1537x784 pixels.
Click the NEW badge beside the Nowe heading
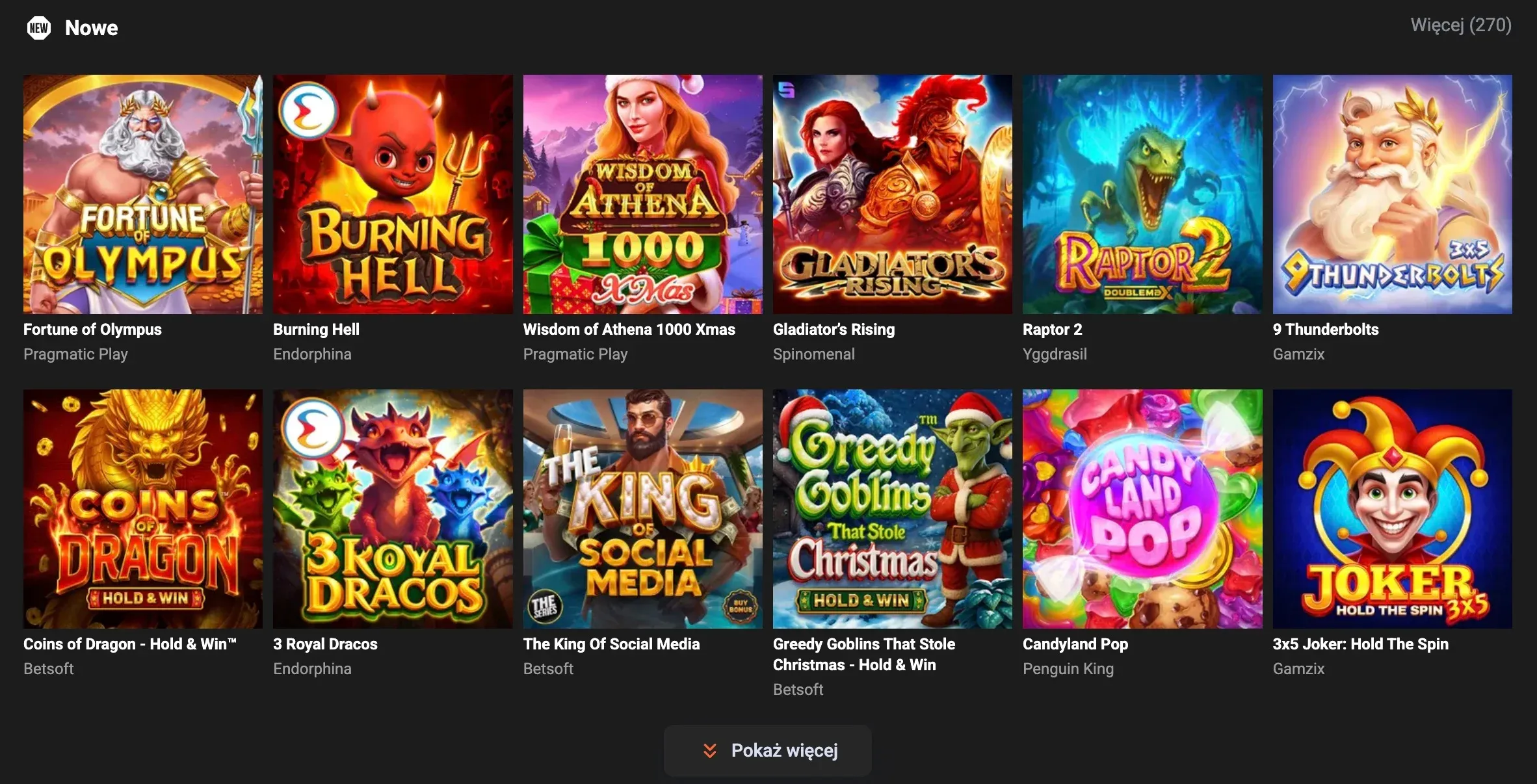coord(39,27)
